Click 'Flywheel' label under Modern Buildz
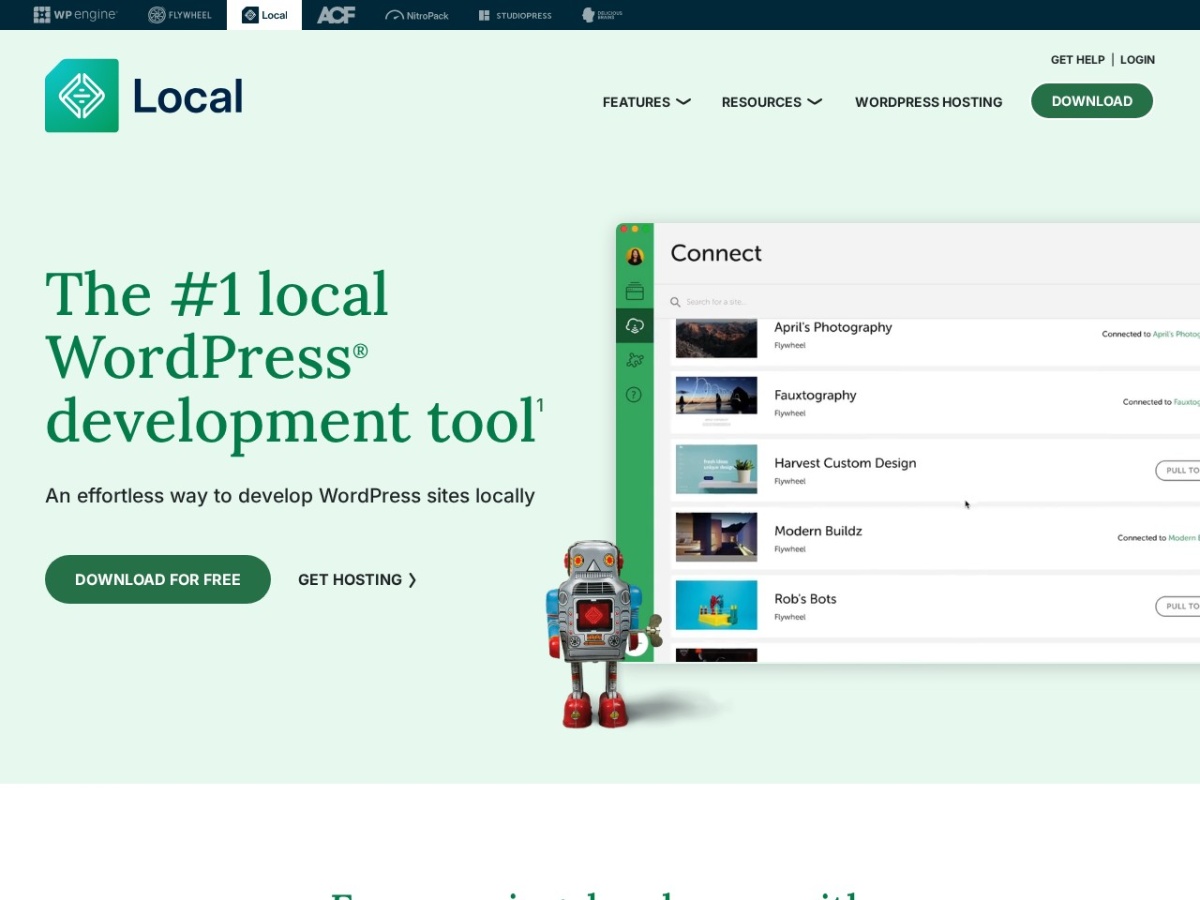This screenshot has width=1200, height=900. (789, 549)
